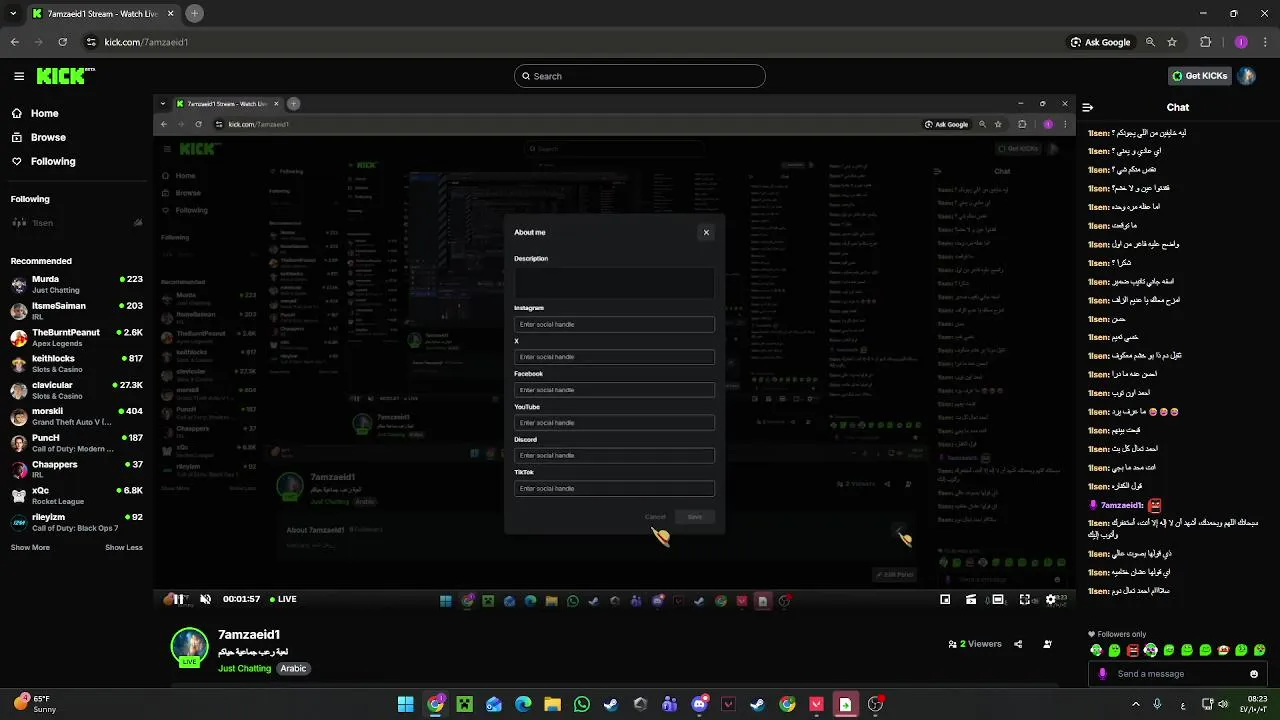Click the follow user icon beside share
Viewport: 1280px width, 720px height.
pos(1047,644)
